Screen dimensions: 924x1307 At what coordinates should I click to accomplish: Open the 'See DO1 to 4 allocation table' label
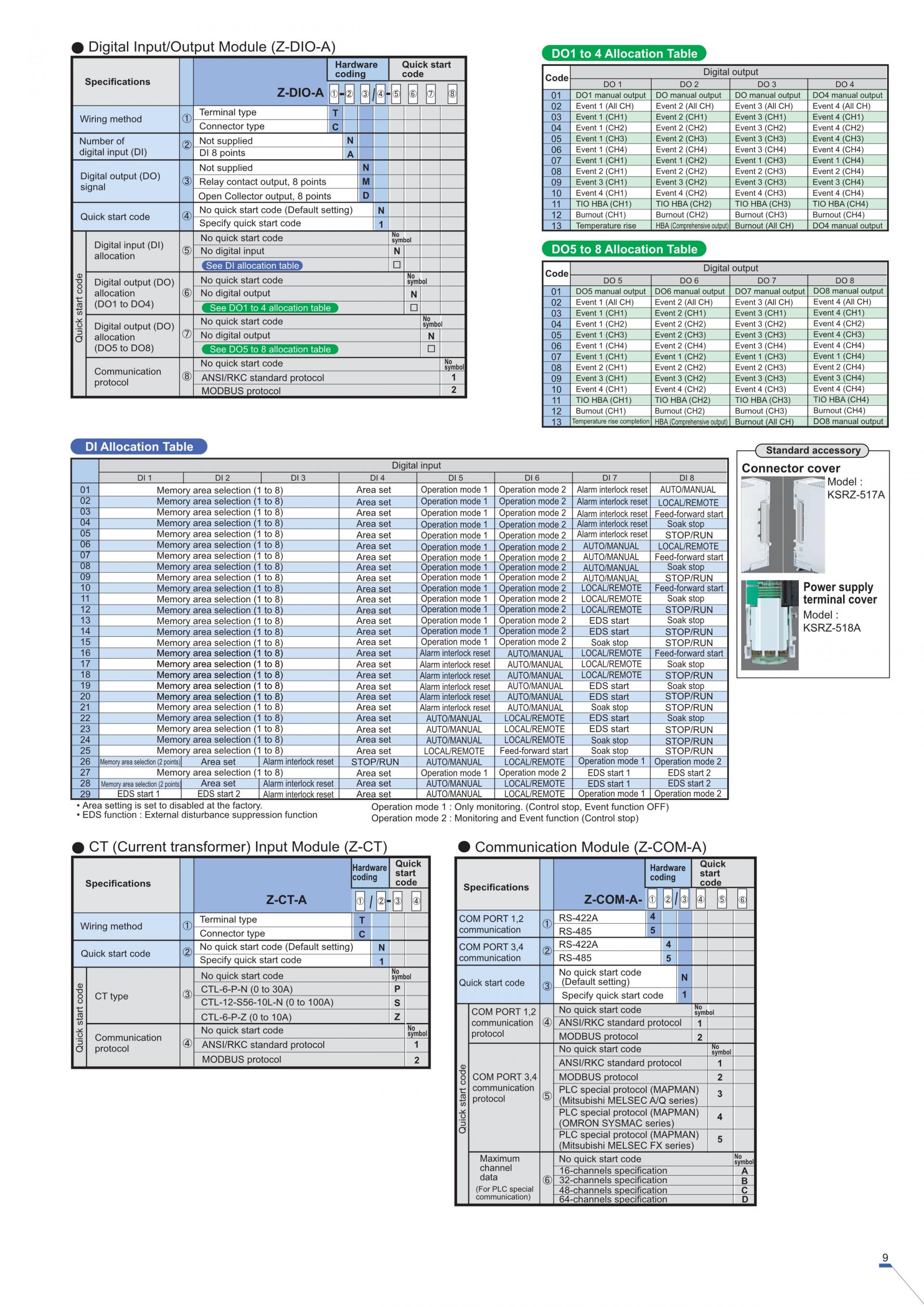tap(269, 308)
